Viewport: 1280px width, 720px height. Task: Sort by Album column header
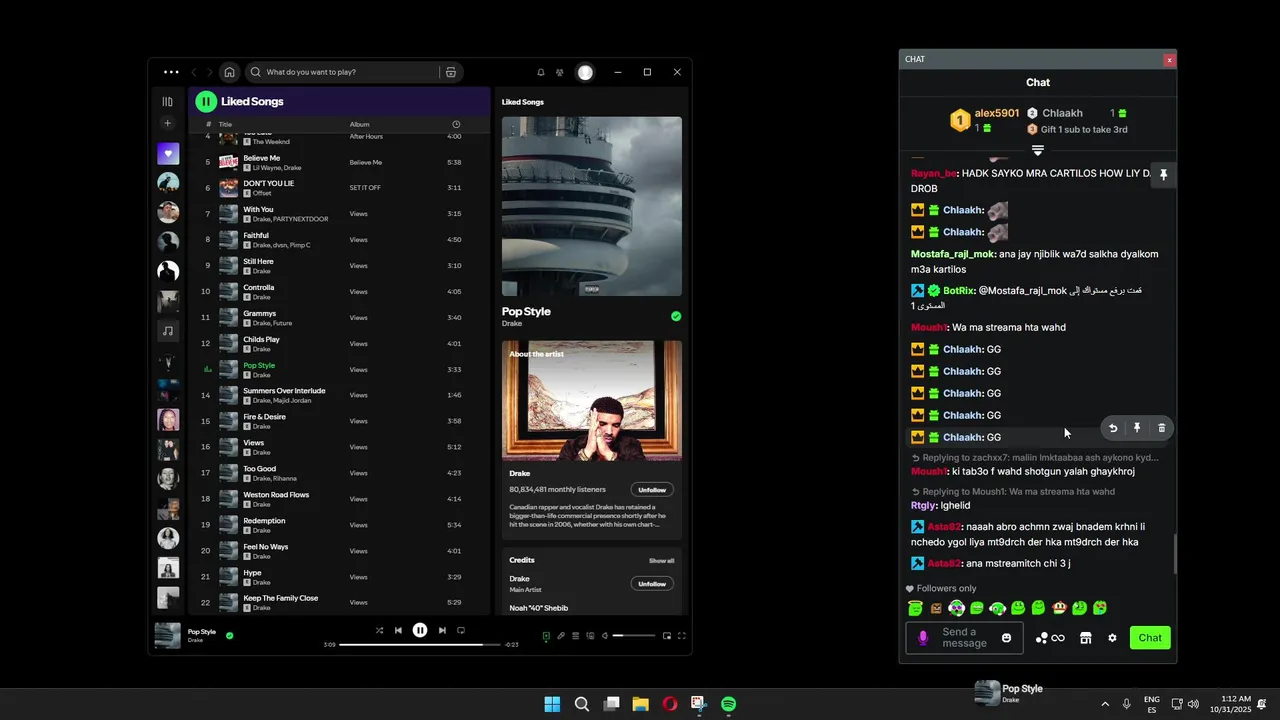[x=360, y=124]
